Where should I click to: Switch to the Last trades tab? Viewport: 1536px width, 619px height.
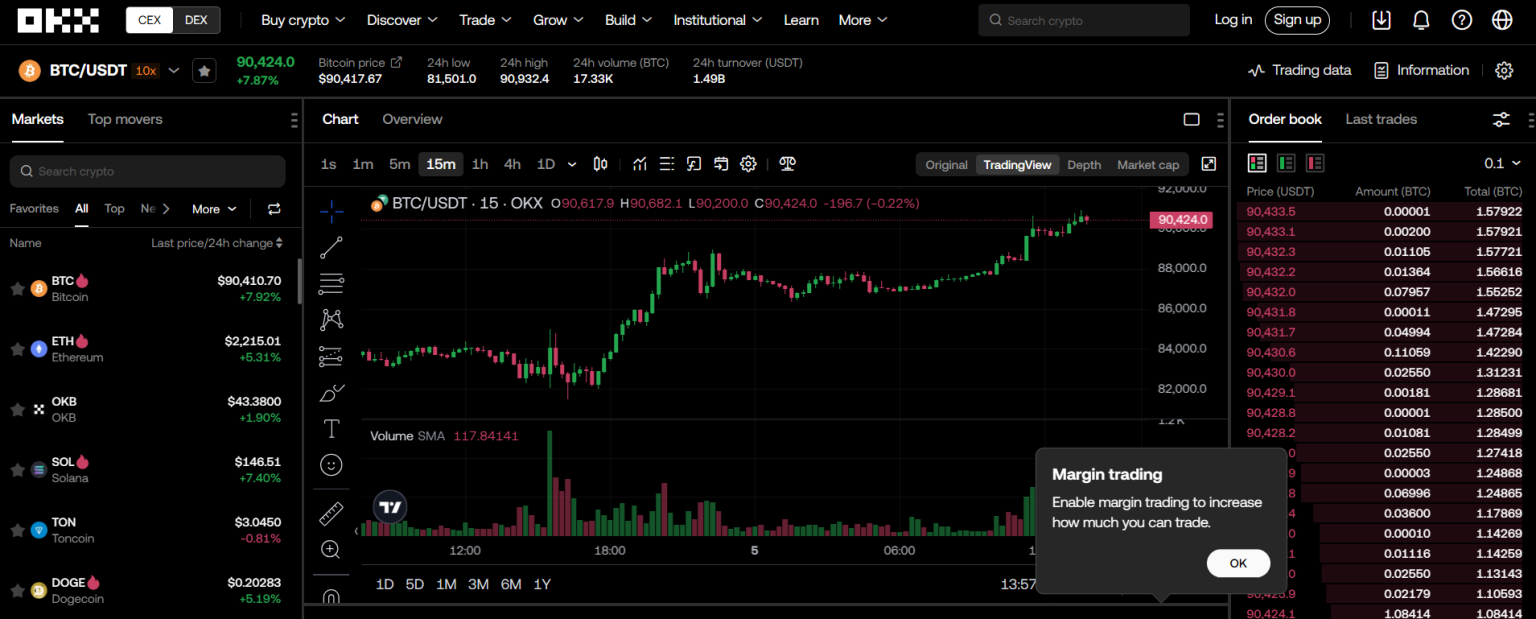coord(1381,119)
